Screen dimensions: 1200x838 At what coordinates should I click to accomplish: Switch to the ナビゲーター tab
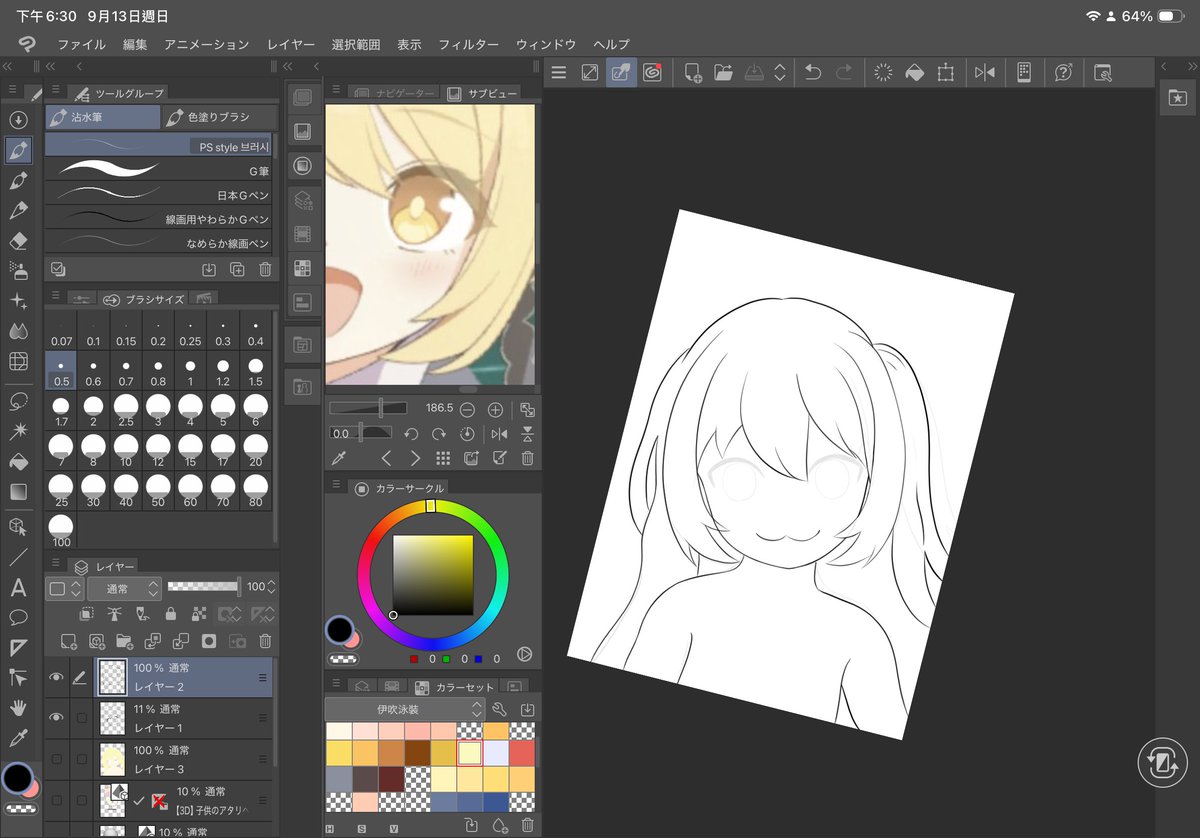pos(393,93)
